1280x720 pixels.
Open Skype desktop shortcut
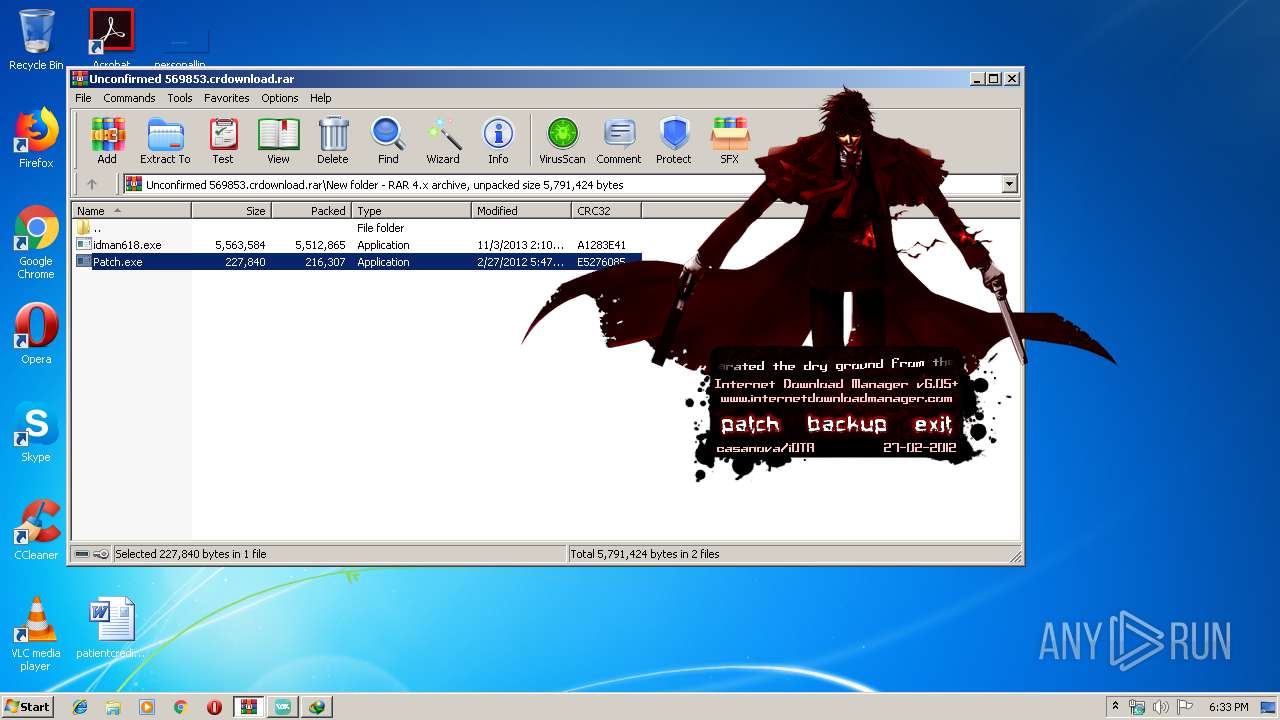[x=36, y=432]
